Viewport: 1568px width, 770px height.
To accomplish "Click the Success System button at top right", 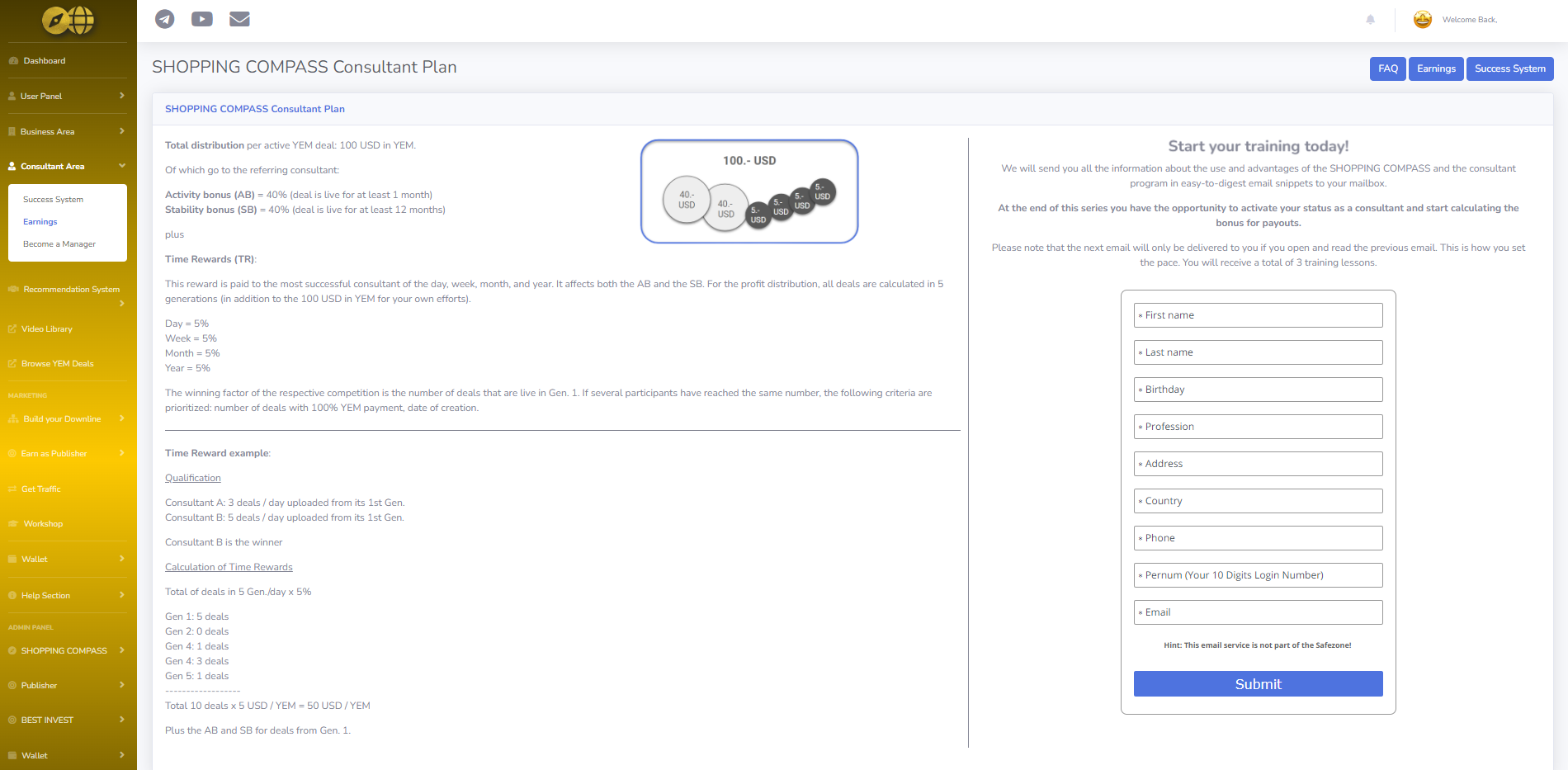I will (x=1510, y=68).
